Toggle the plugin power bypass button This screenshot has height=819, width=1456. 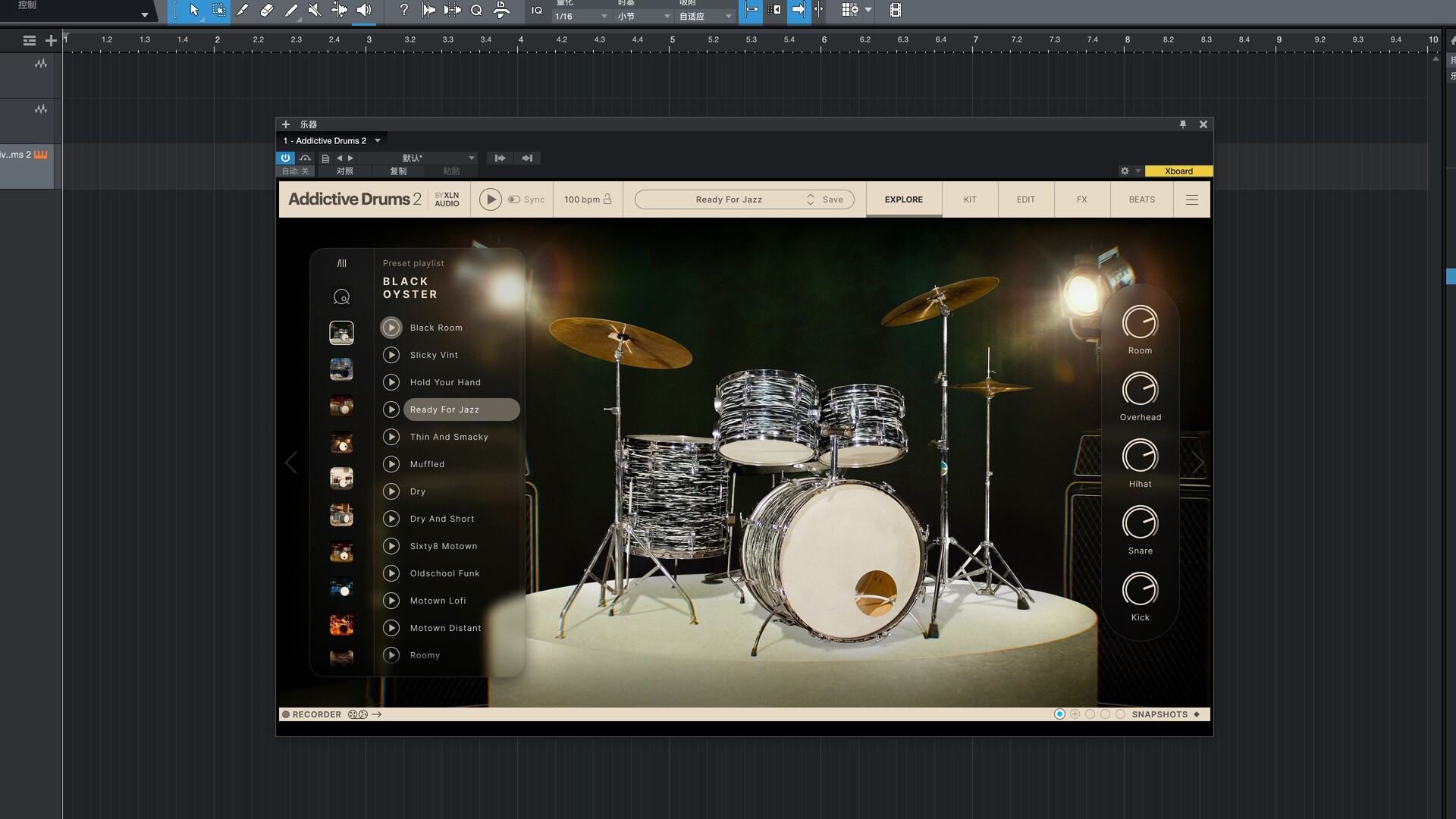285,158
